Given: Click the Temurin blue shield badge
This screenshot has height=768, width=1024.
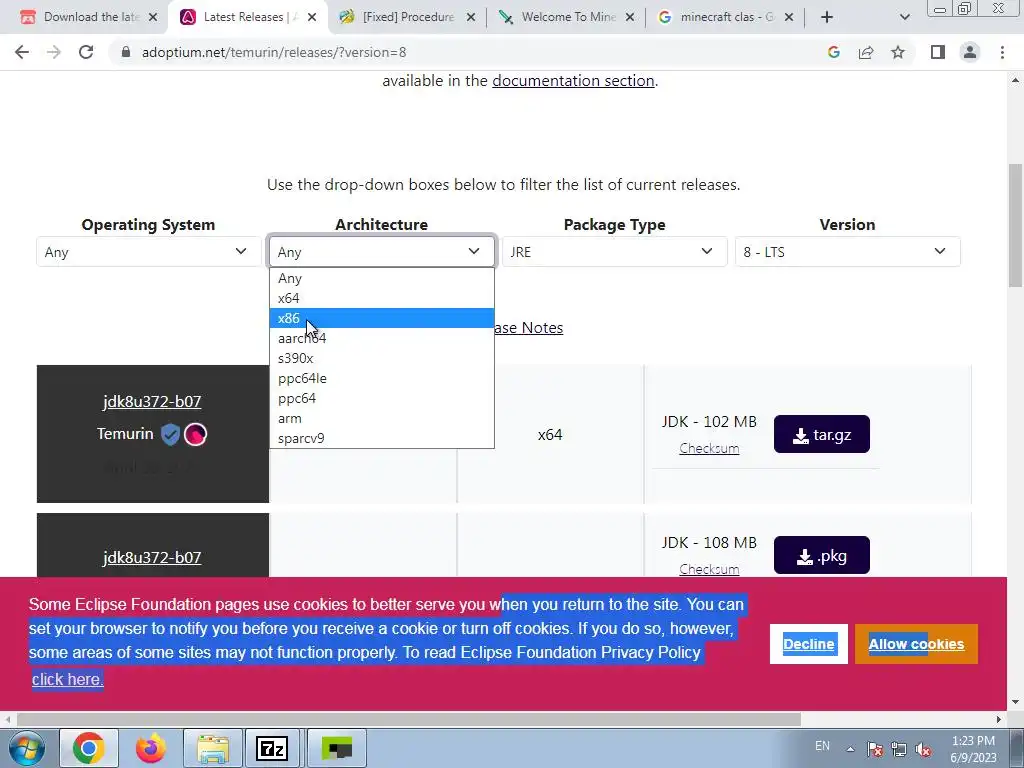Looking at the screenshot, I should (170, 434).
